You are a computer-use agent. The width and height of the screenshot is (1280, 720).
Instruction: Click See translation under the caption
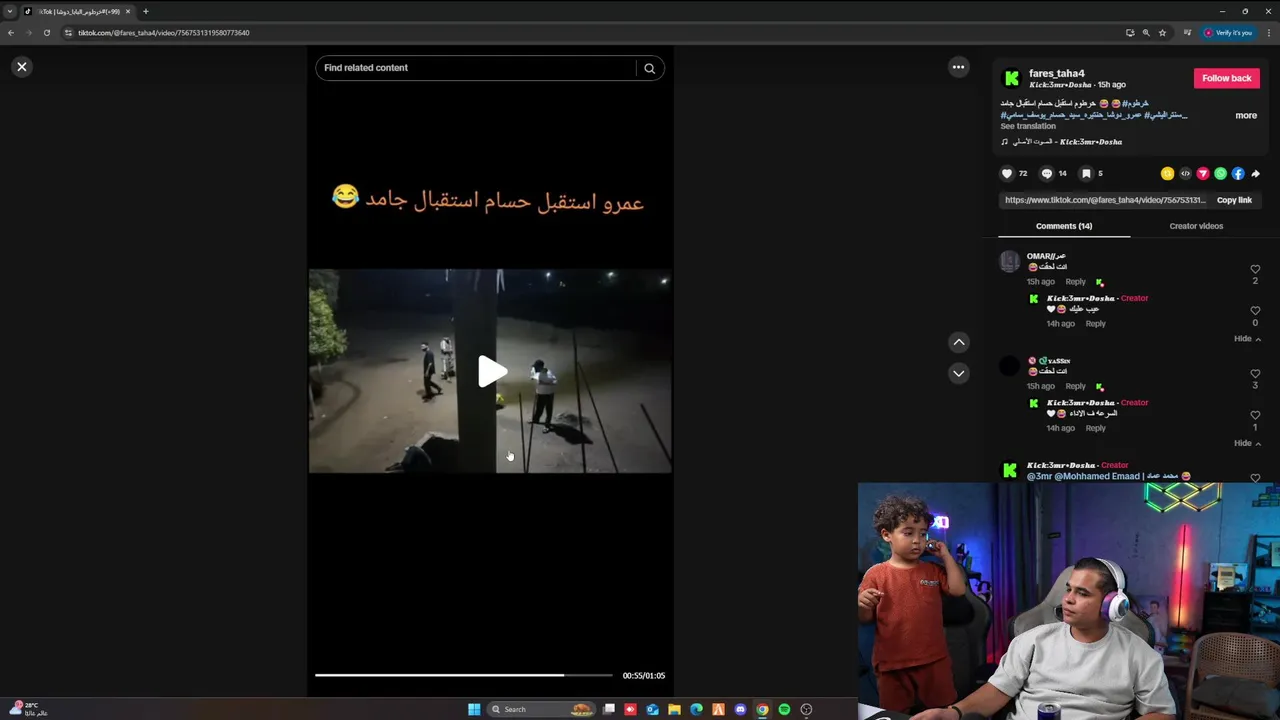[1027, 126]
